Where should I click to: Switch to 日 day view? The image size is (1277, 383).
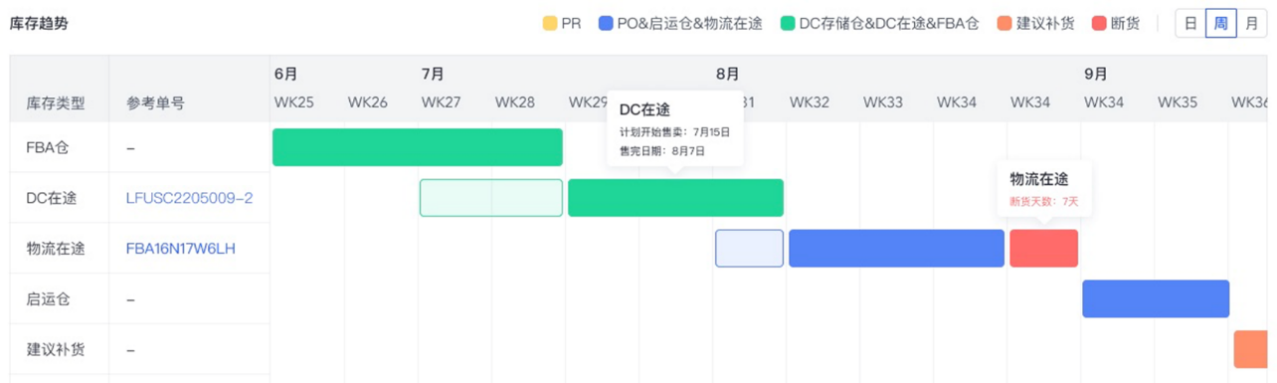[1190, 23]
